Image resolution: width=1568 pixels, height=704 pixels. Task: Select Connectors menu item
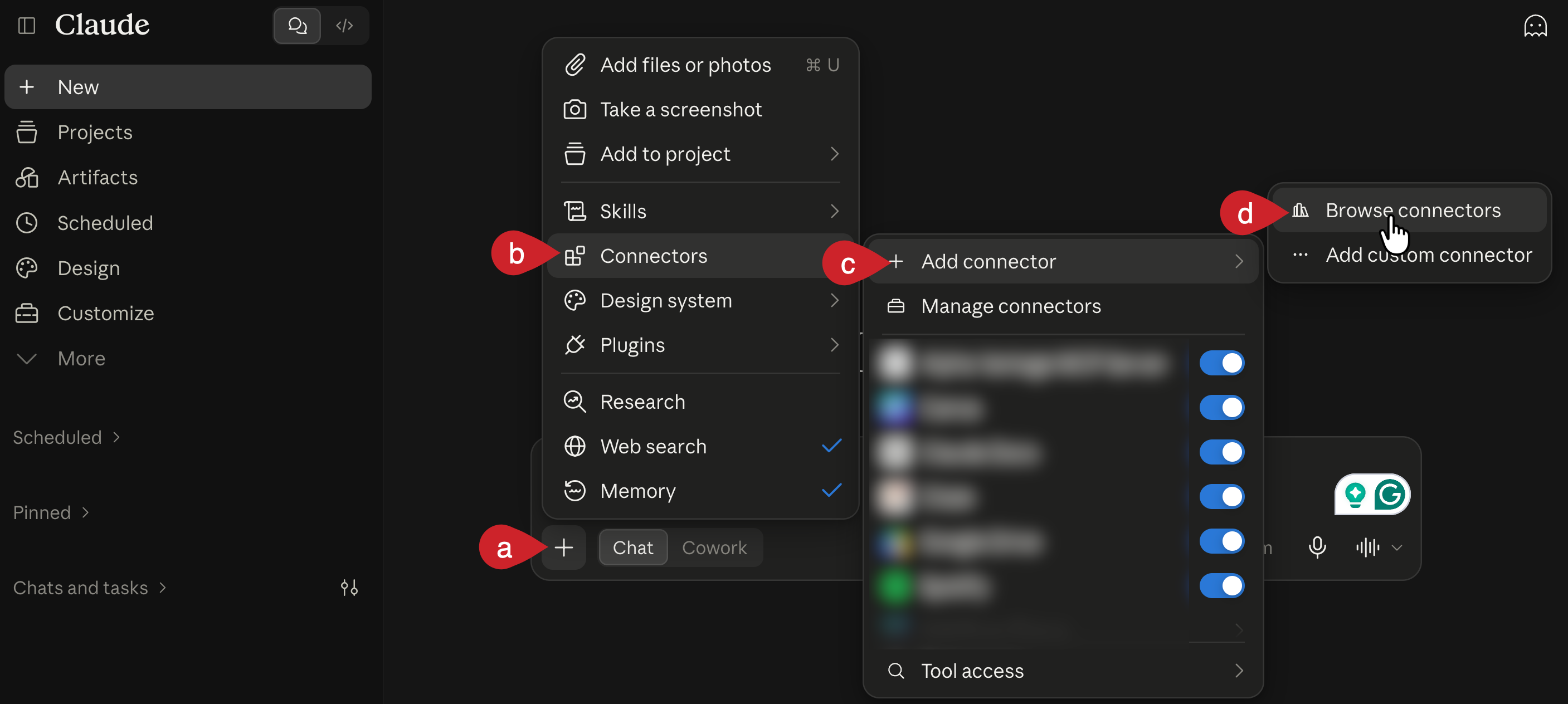tap(700, 256)
